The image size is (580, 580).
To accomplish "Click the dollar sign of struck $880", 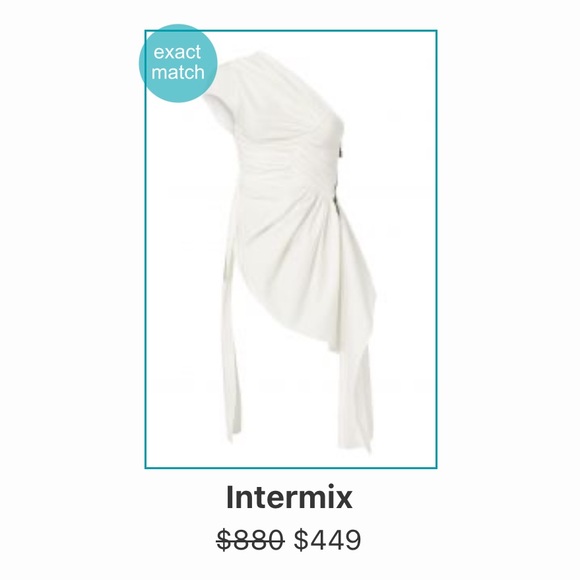I will pyautogui.click(x=226, y=540).
